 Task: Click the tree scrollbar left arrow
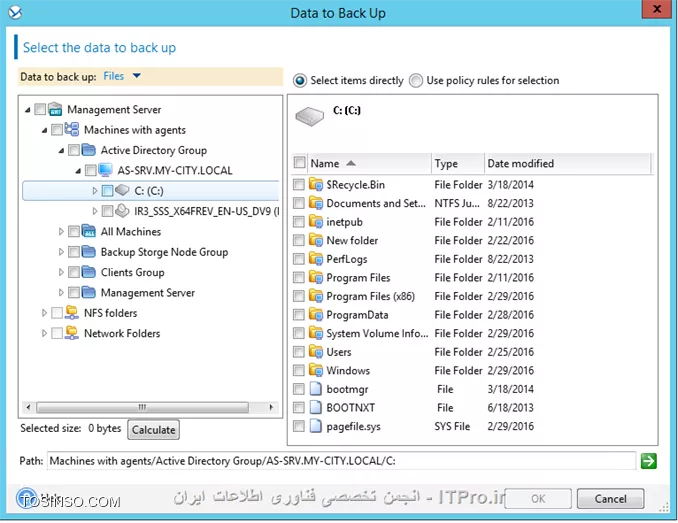[29, 407]
